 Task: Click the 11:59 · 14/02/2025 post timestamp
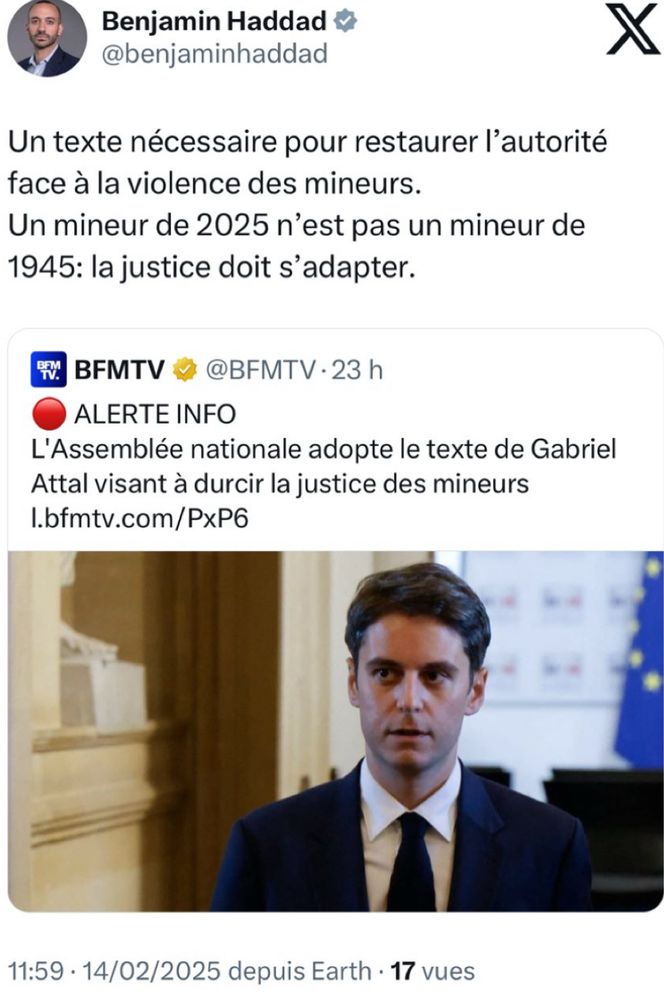click(115, 971)
